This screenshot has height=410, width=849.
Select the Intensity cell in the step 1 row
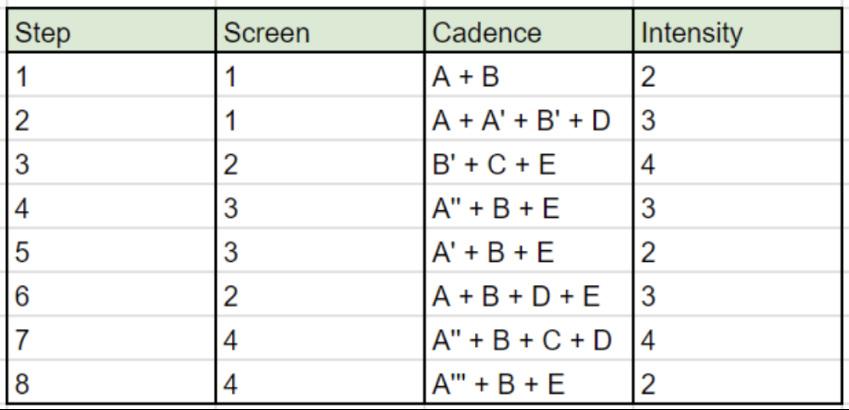(x=737, y=77)
